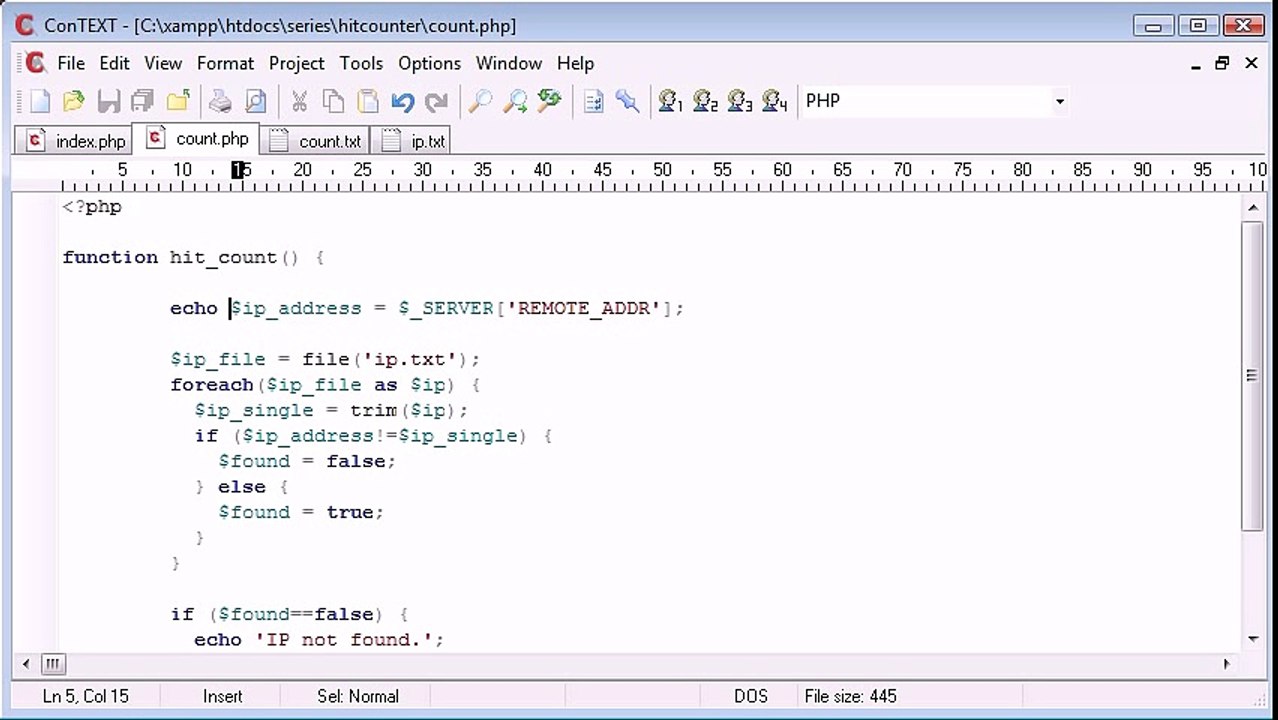
Task: Run user command 4 icon
Action: click(x=775, y=101)
